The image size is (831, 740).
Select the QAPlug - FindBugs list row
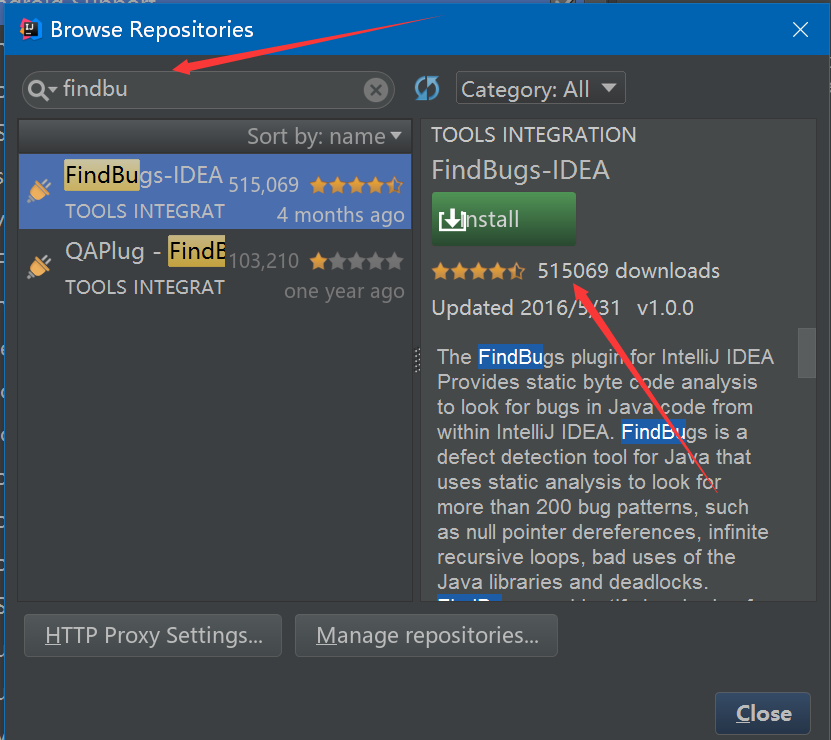[215, 267]
